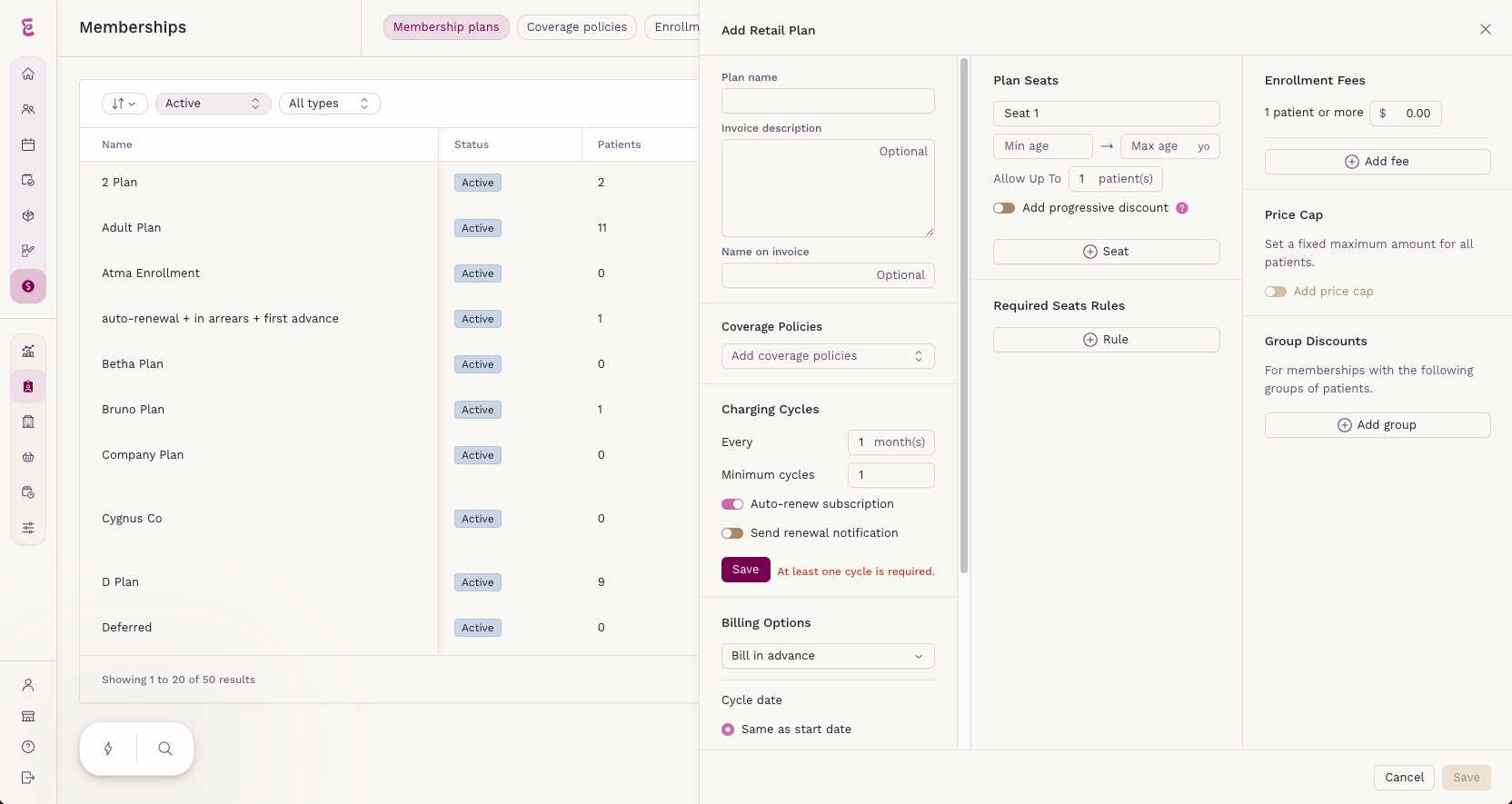Click the Min age field
The height and width of the screenshot is (804, 1512).
1043,146
